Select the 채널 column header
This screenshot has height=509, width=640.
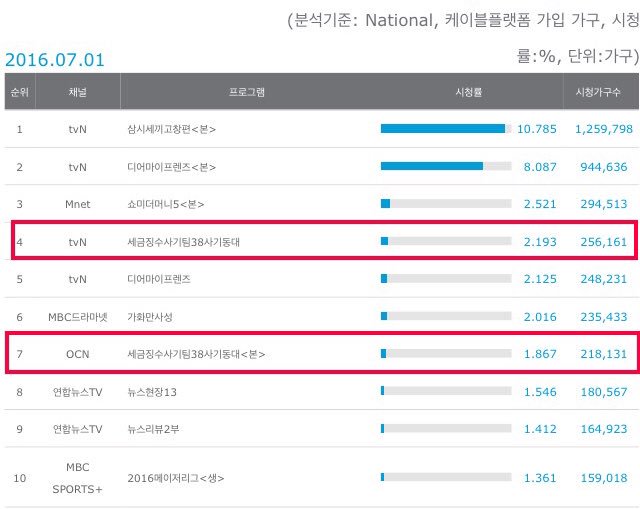click(78, 91)
